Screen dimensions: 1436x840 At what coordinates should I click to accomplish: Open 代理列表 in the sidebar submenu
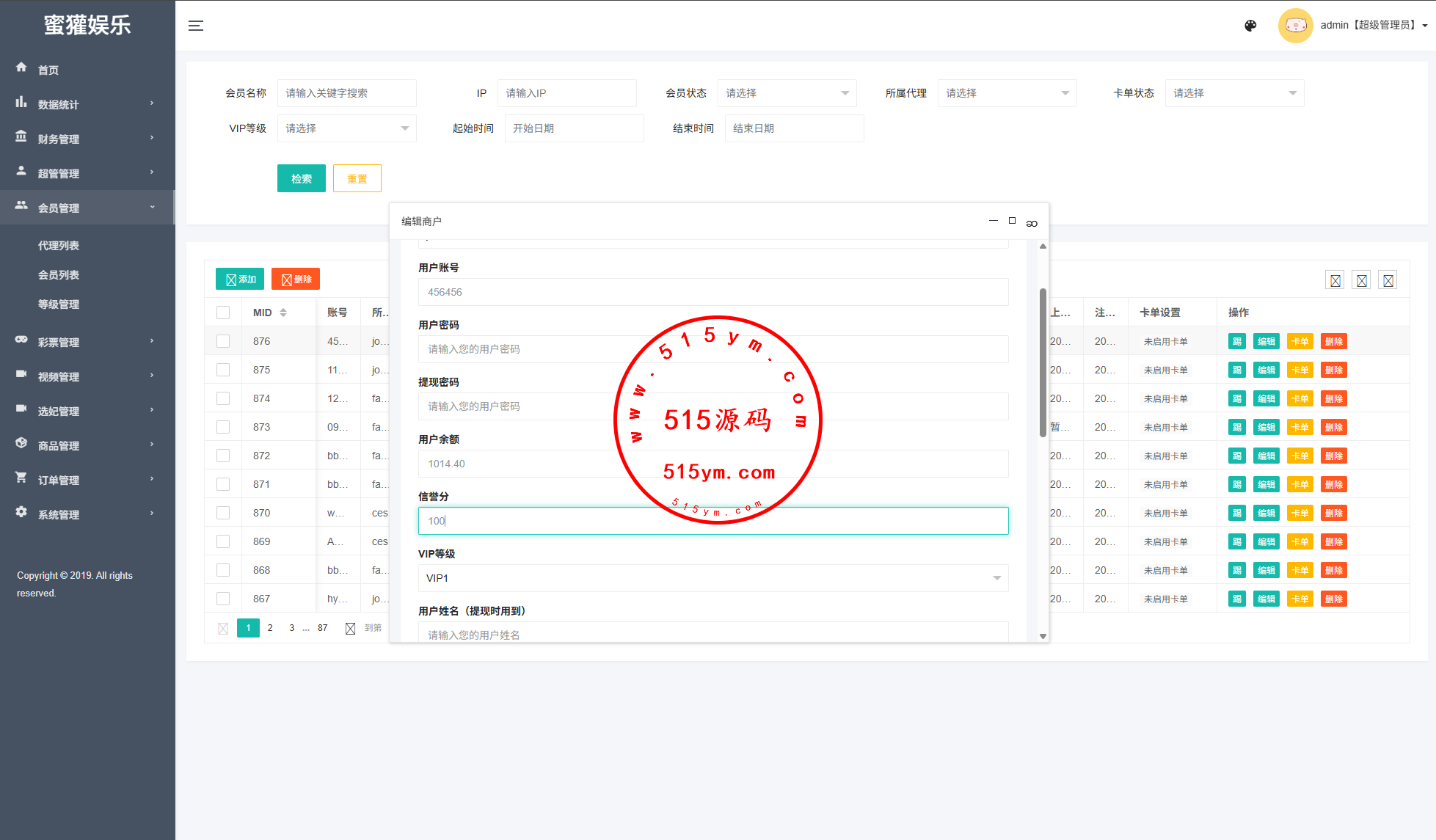(x=59, y=246)
